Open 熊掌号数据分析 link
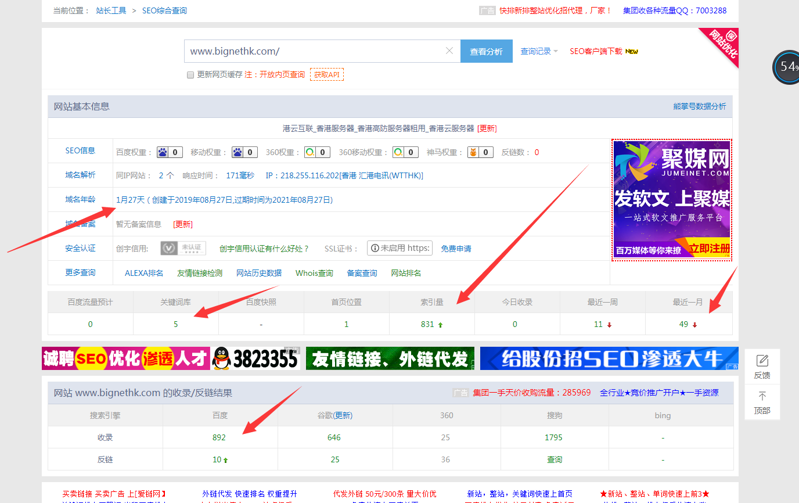799x503 pixels. 699,107
